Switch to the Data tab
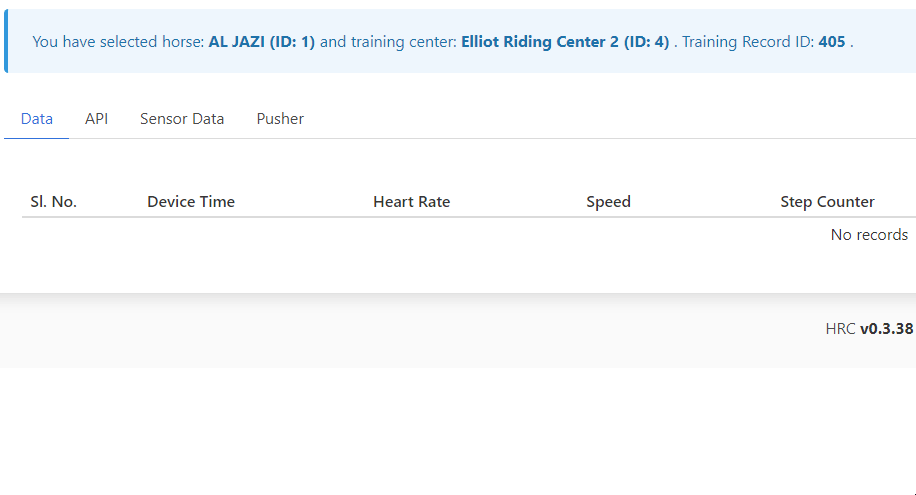This screenshot has width=916, height=495. click(x=37, y=119)
